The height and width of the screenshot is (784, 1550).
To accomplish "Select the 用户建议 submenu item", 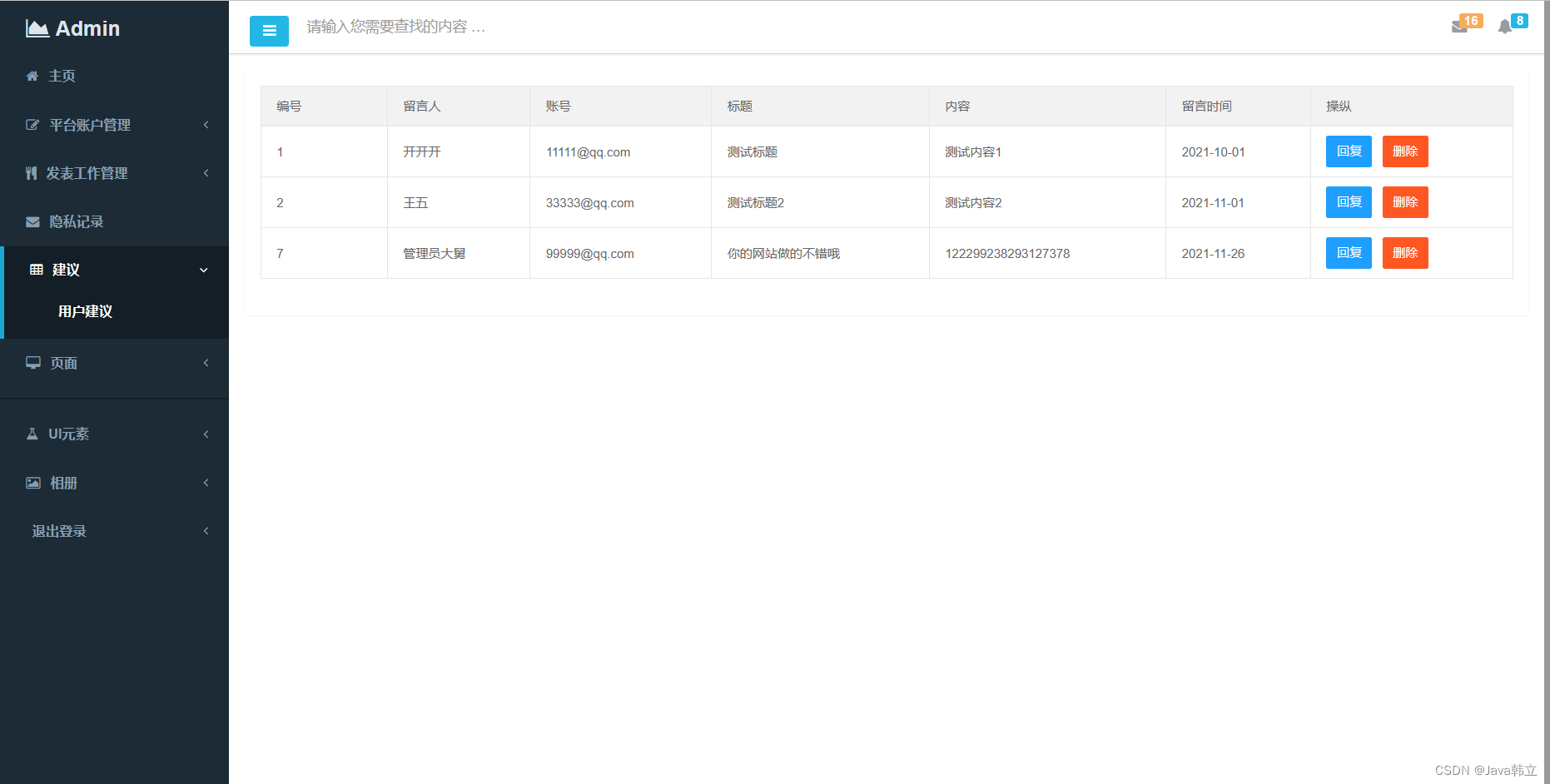I will coord(85,311).
